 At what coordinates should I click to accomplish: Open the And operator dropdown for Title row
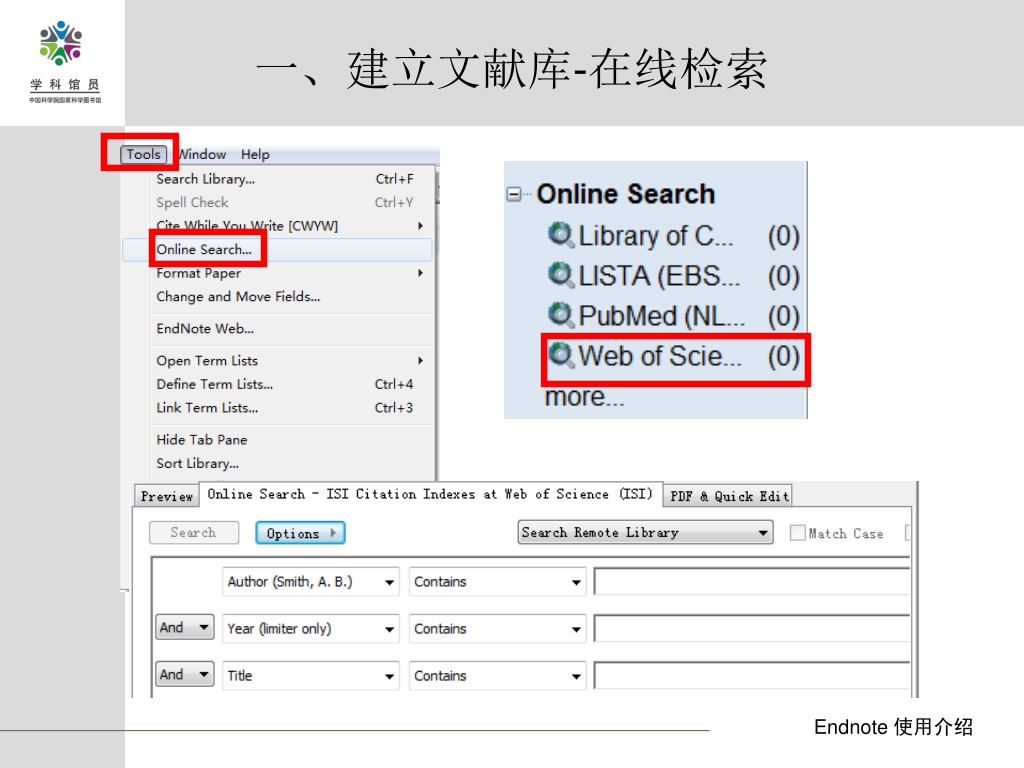click(185, 675)
